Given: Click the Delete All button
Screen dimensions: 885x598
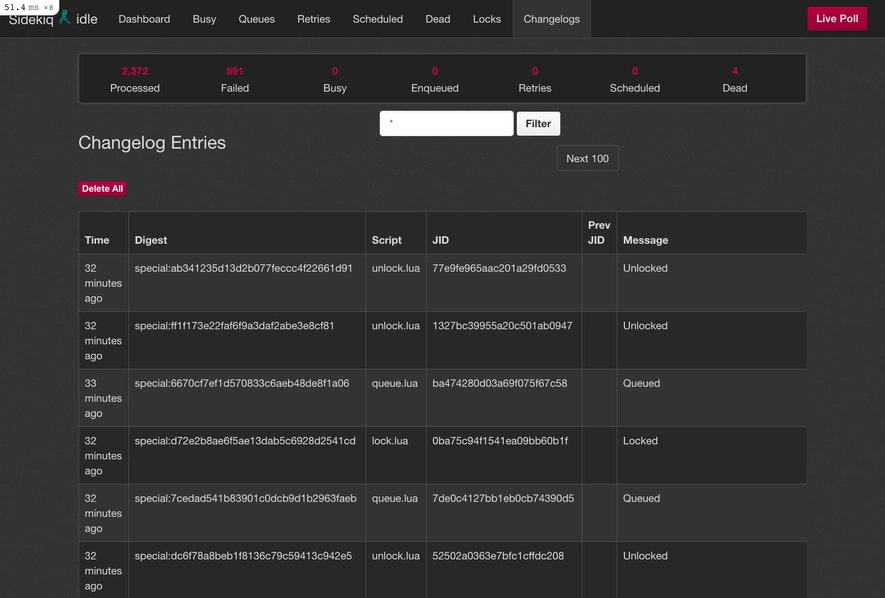Looking at the screenshot, I should pos(102,188).
